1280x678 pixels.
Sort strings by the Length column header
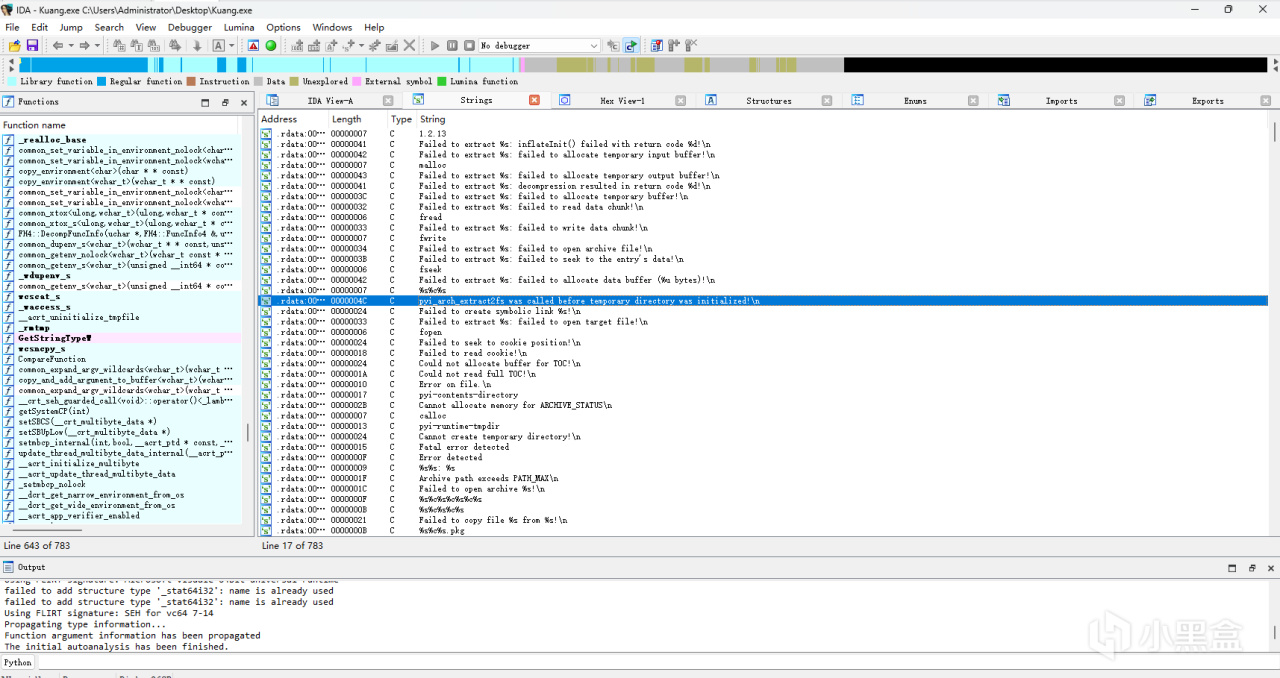pyautogui.click(x=358, y=119)
